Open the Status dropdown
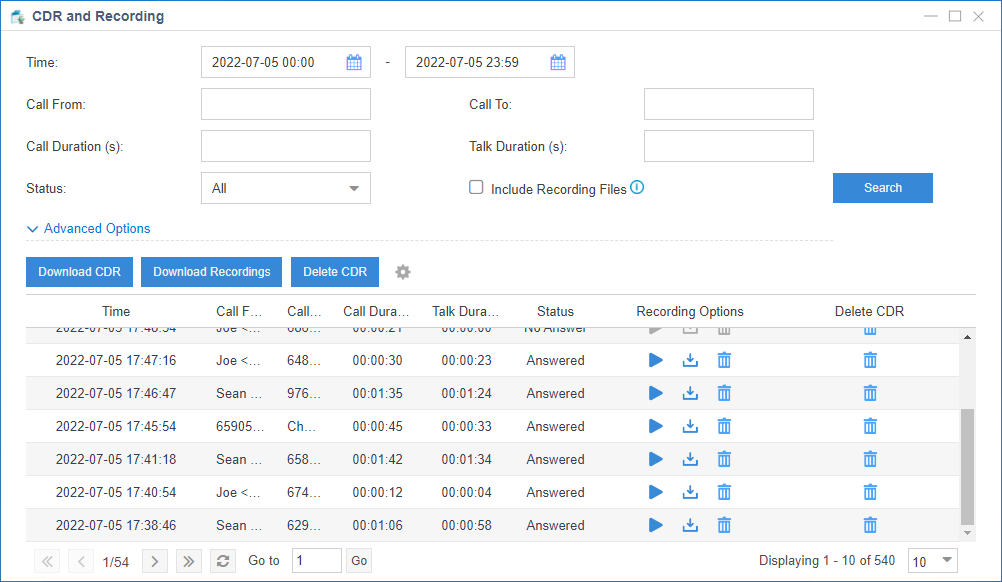Screen dimensions: 1002x582 [285, 188]
